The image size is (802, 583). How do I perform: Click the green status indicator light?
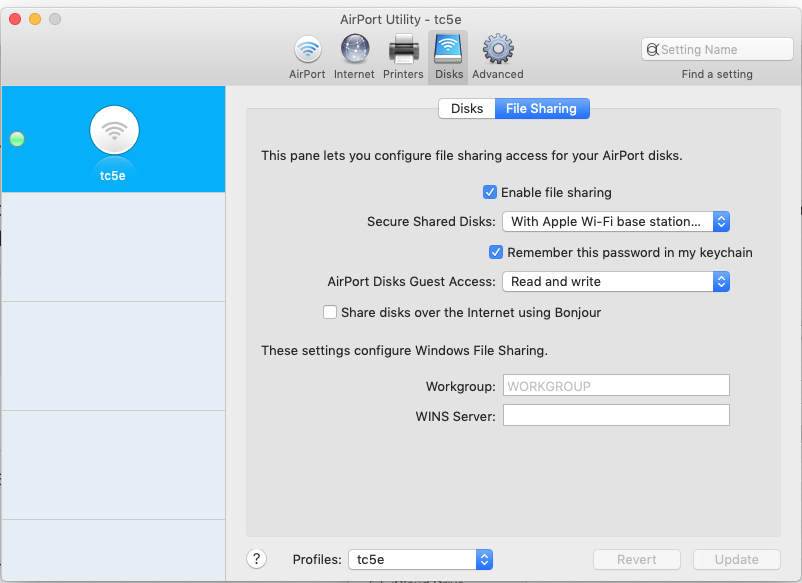coord(17,139)
